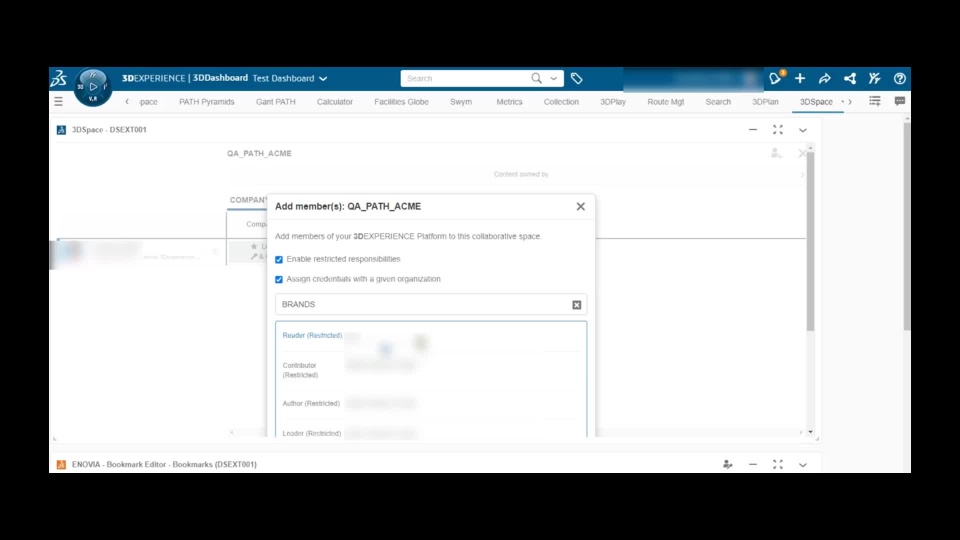This screenshot has width=960, height=540.
Task: Click into the top Search field
Action: [x=465, y=78]
